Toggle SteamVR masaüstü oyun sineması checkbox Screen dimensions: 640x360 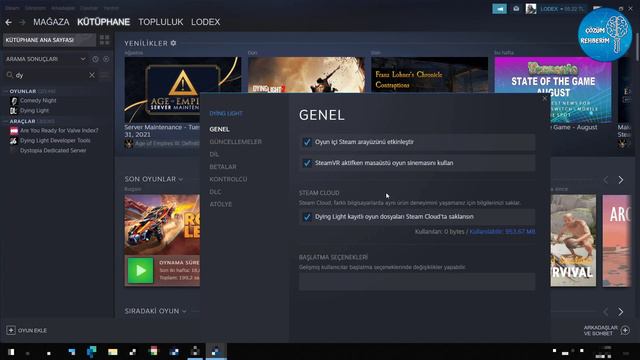307,163
